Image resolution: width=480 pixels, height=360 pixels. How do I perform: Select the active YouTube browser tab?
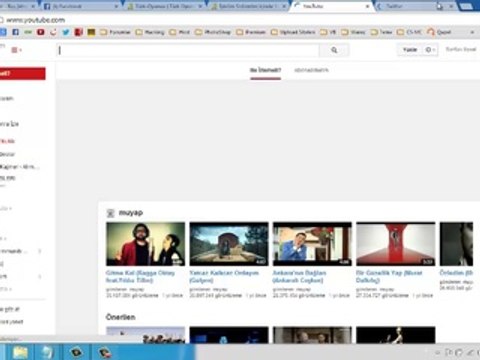[x=332, y=6]
